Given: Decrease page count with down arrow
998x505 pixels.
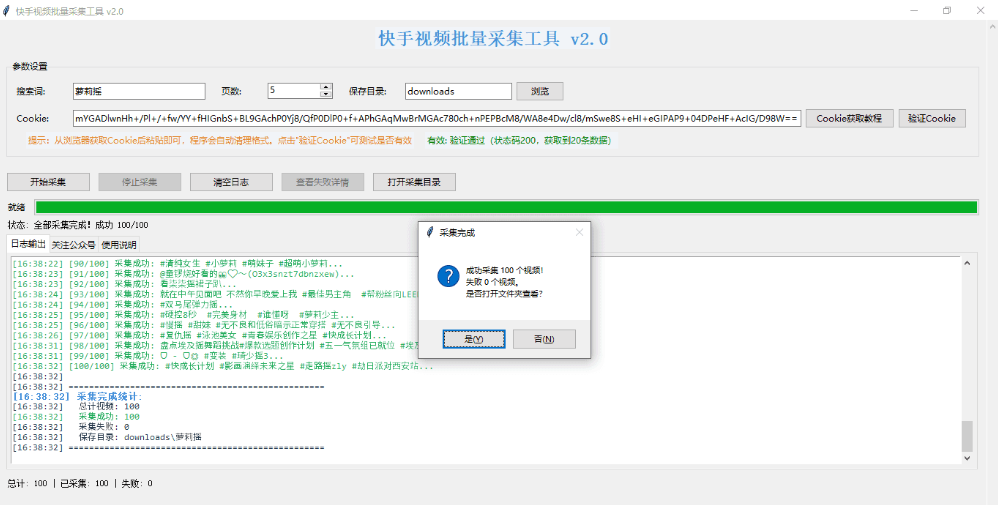Looking at the screenshot, I should [x=326, y=95].
